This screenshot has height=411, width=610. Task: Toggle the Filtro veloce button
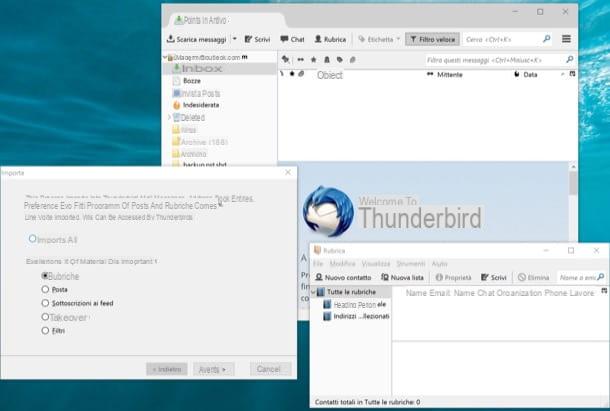pyautogui.click(x=433, y=39)
